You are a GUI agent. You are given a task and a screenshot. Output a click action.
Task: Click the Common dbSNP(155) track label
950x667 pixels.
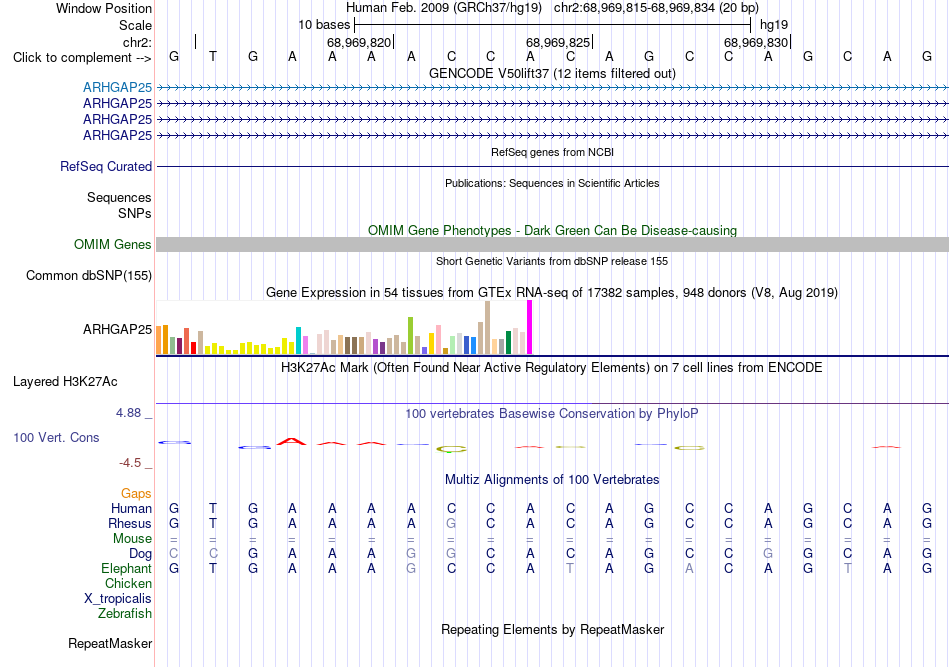(88, 275)
